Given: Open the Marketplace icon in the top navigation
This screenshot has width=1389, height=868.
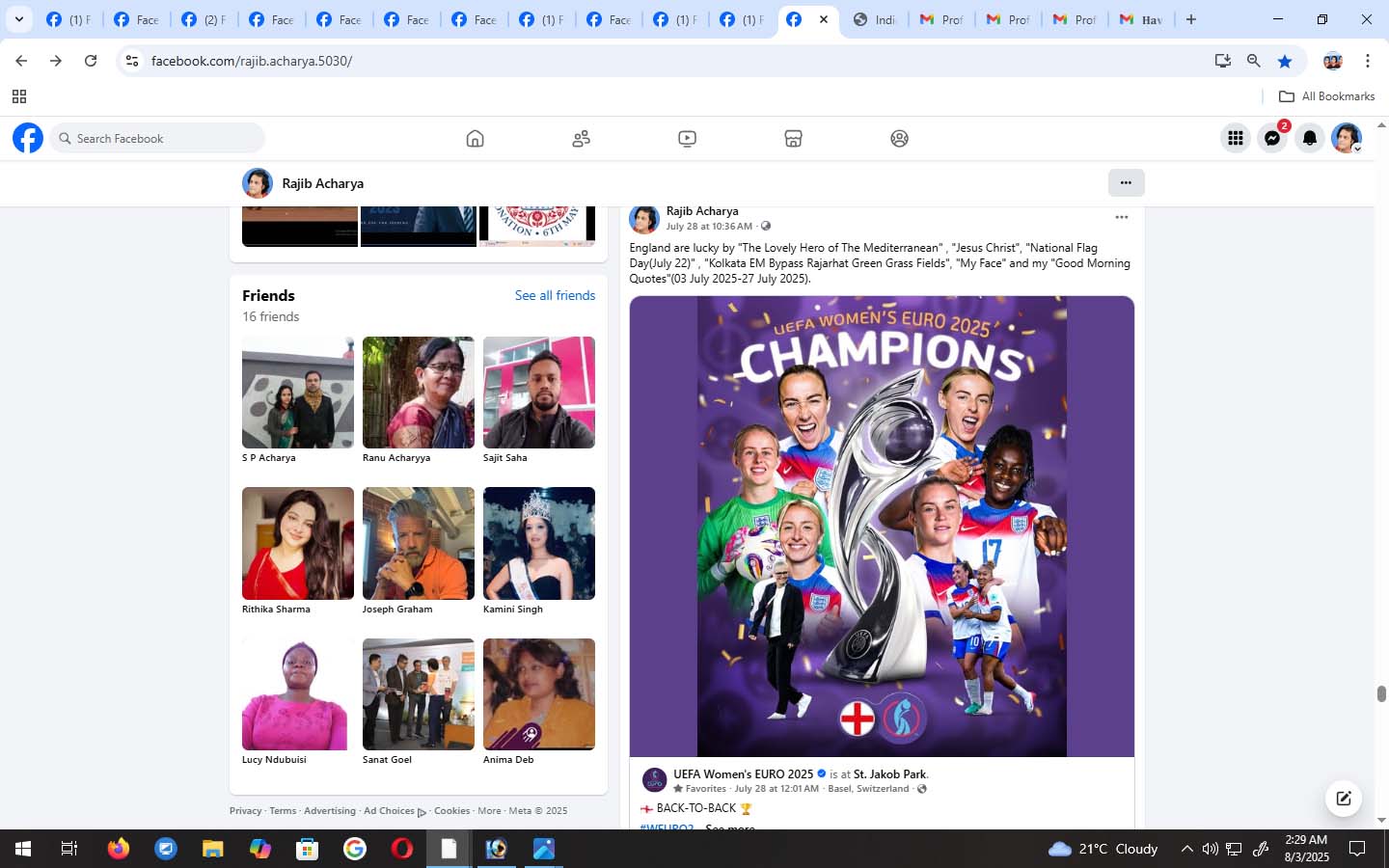Looking at the screenshot, I should (793, 139).
